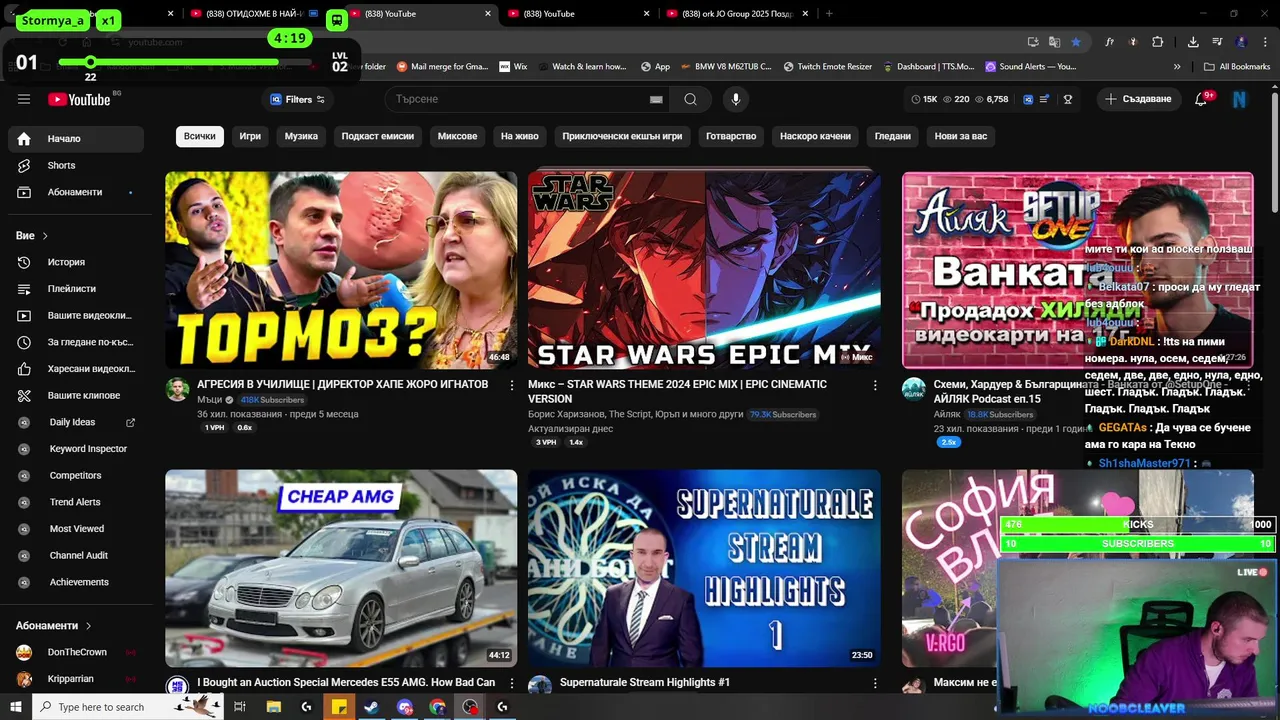Open more options for 'АГРЕСИЯ В УЧИЛИЩЕ' video
This screenshot has width=1280, height=720.
(x=512, y=385)
